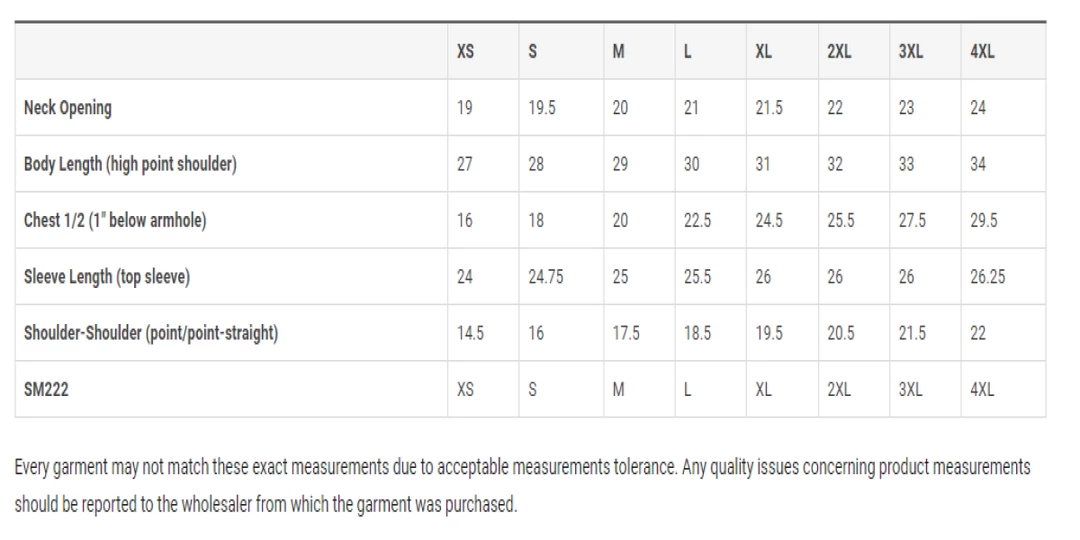Image resolution: width=1080 pixels, height=540 pixels.
Task: Click the Body Length (high point shoulder) label
Action: (x=130, y=164)
